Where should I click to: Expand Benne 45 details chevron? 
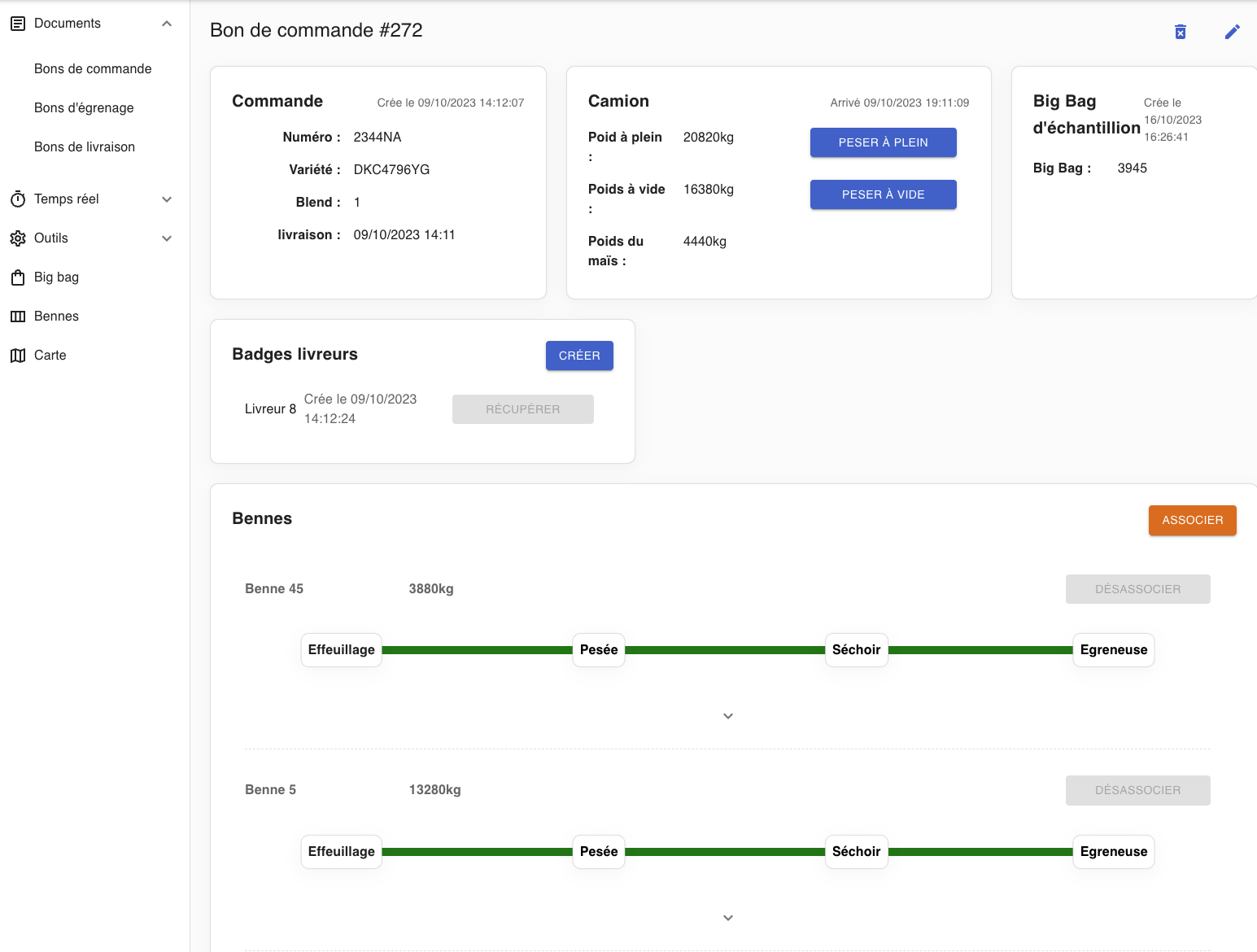(728, 716)
